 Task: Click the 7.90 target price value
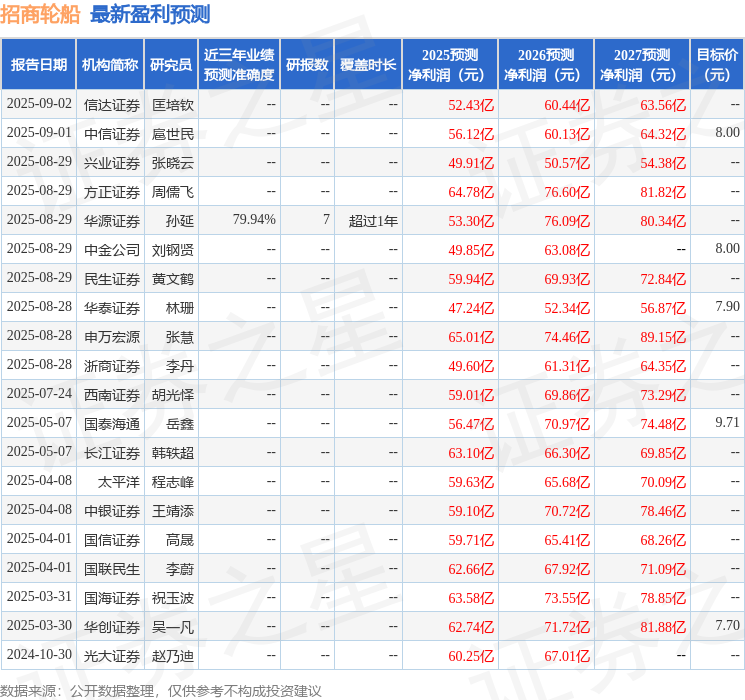click(x=727, y=307)
